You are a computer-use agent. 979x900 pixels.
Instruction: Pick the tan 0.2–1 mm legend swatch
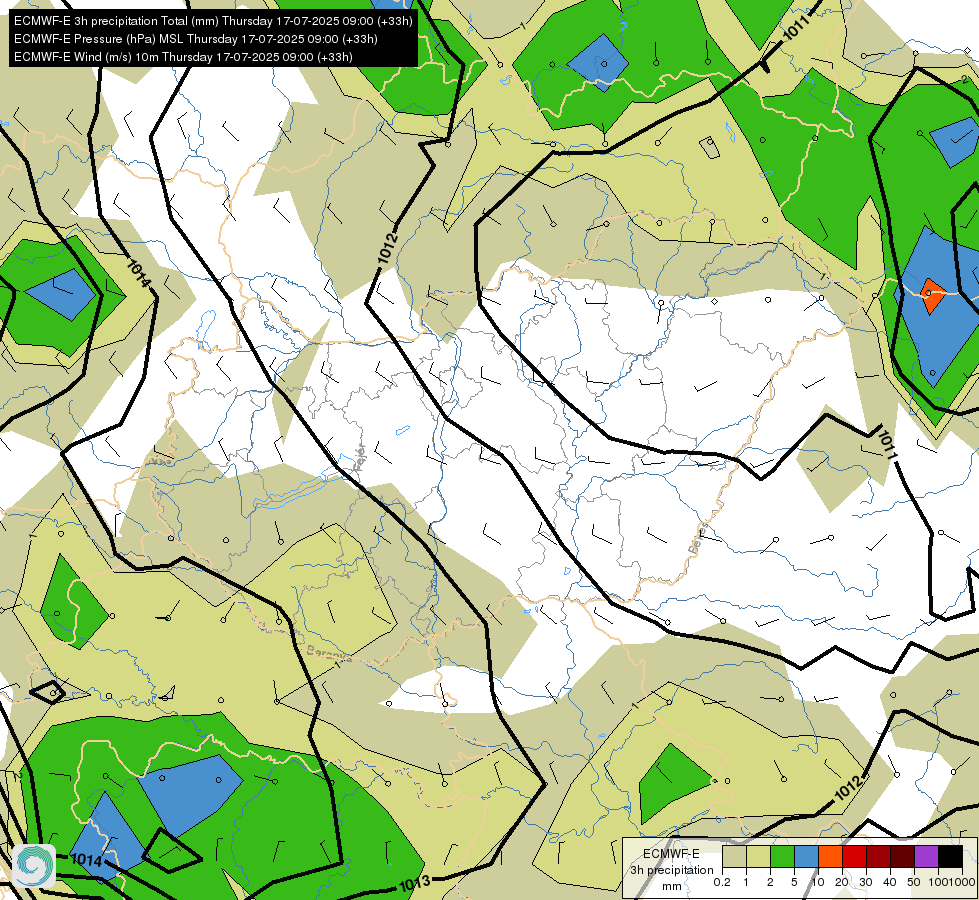pyautogui.click(x=734, y=856)
